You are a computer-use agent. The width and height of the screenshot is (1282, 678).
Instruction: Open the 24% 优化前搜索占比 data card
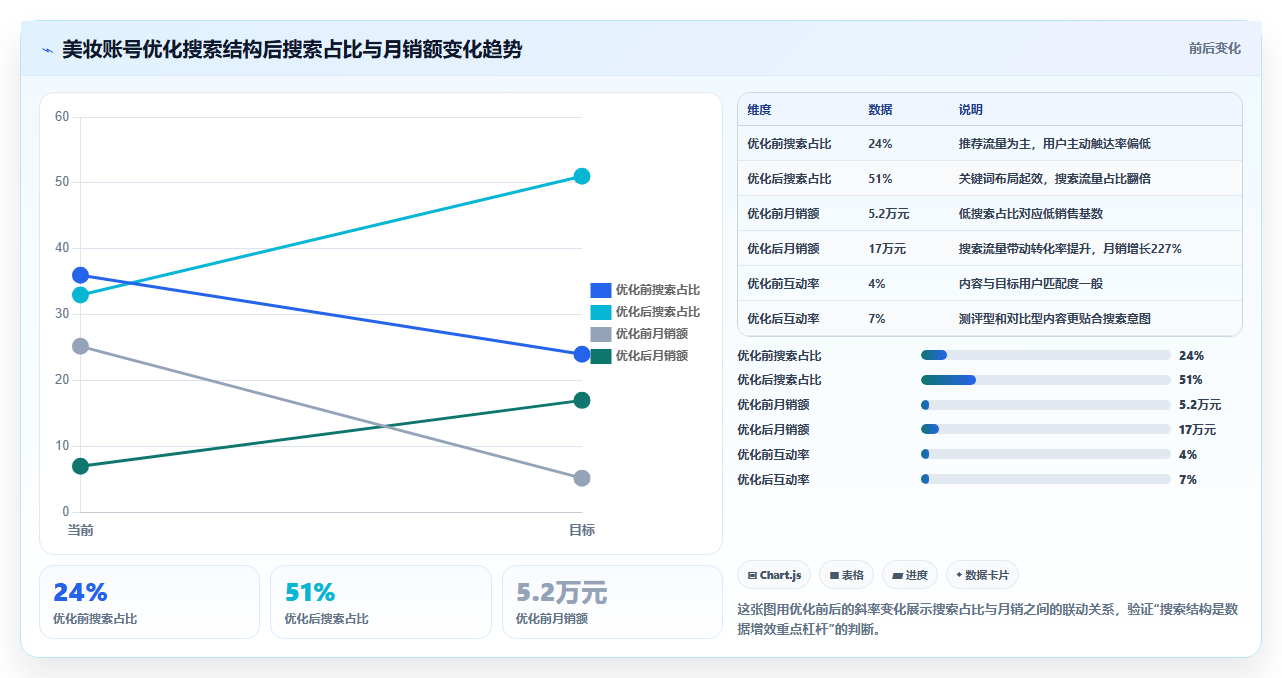coord(149,602)
